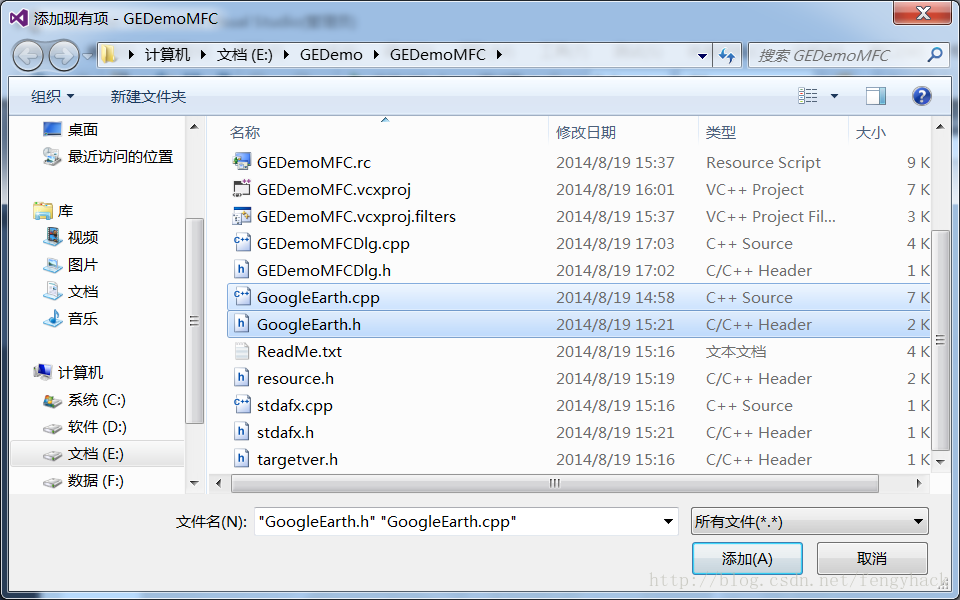Sort by the 名称 column header

245,132
